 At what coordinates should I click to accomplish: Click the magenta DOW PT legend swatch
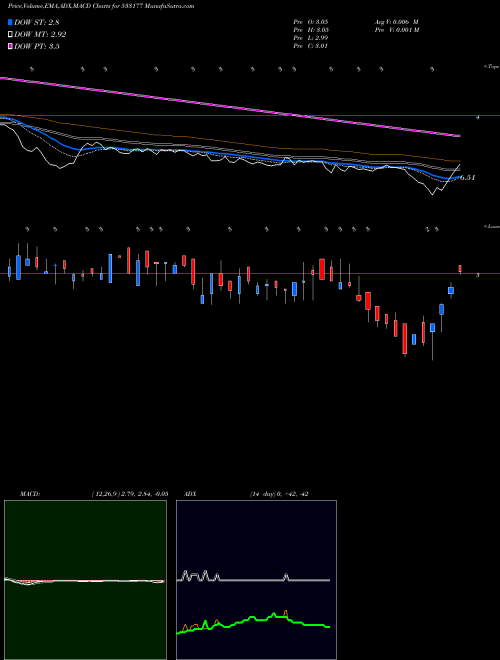(x=10, y=46)
